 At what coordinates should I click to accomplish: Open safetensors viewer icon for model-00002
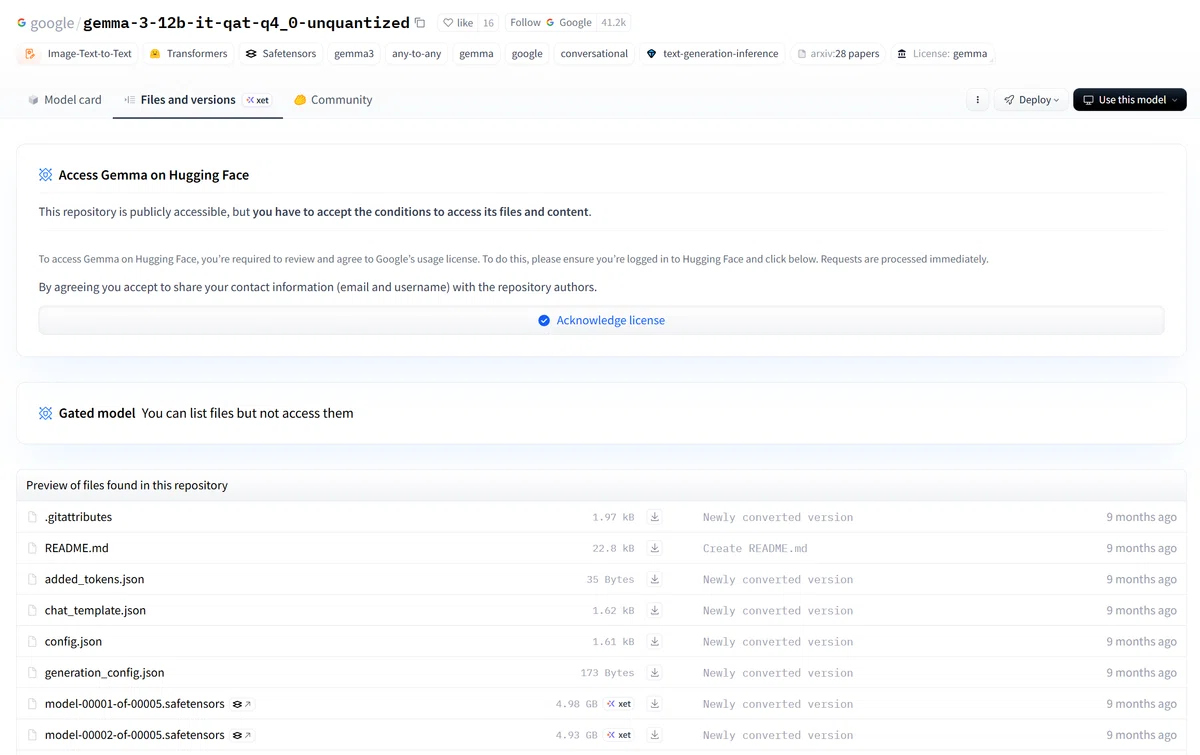tap(242, 735)
